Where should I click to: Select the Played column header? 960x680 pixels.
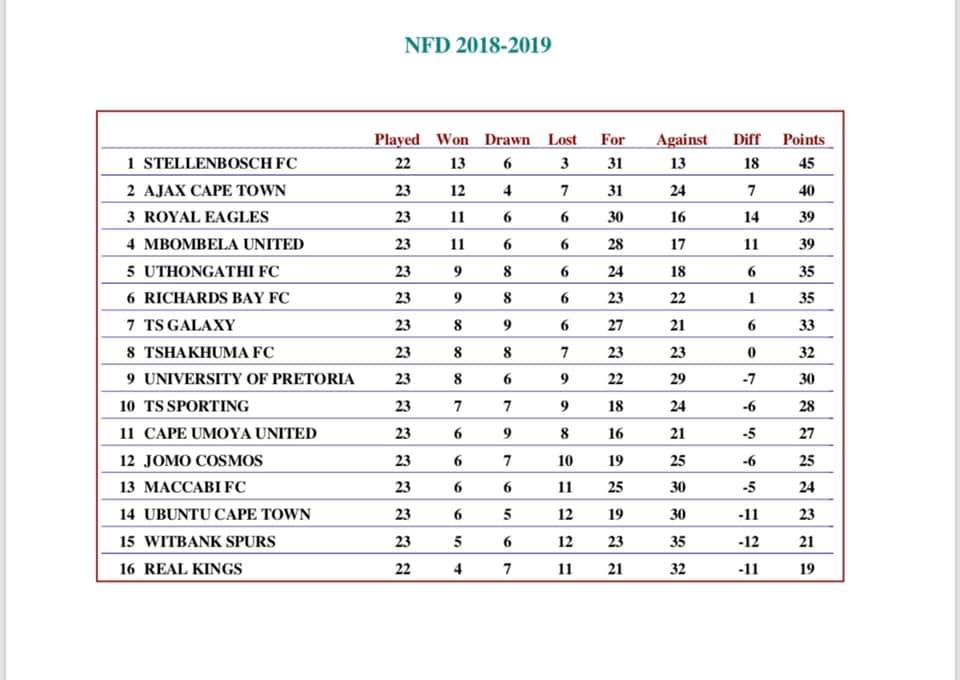(397, 140)
